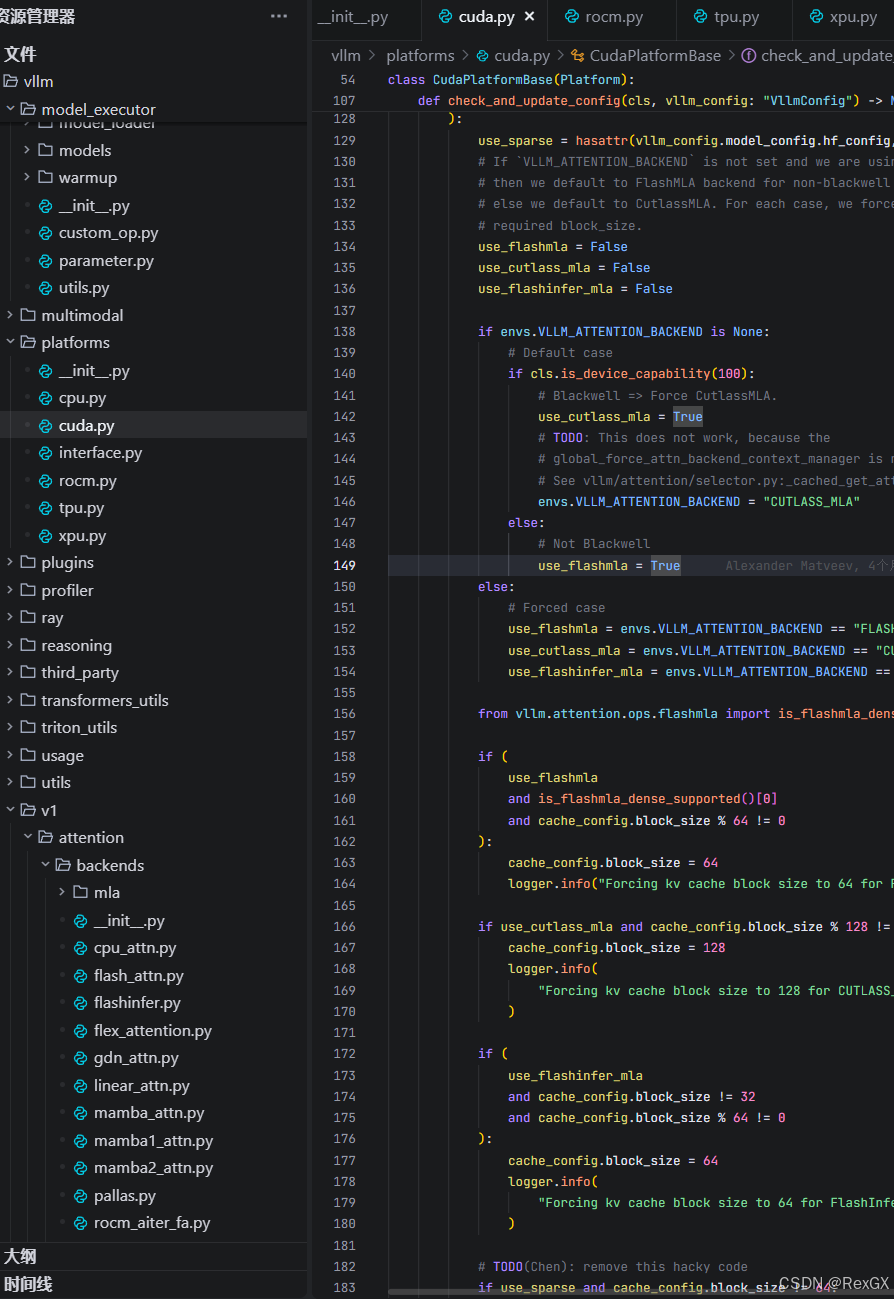The width and height of the screenshot is (894, 1299).
Task: Click Python icon beside backends __init__.py
Action: click(x=81, y=921)
